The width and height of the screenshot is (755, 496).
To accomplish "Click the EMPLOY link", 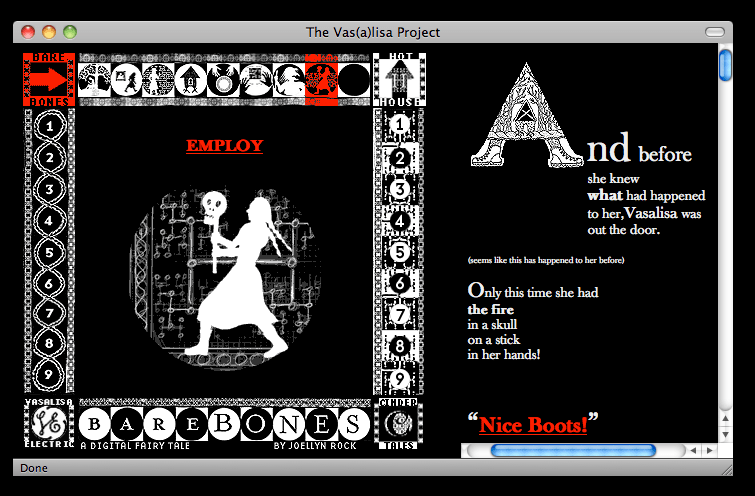I will [x=224, y=146].
